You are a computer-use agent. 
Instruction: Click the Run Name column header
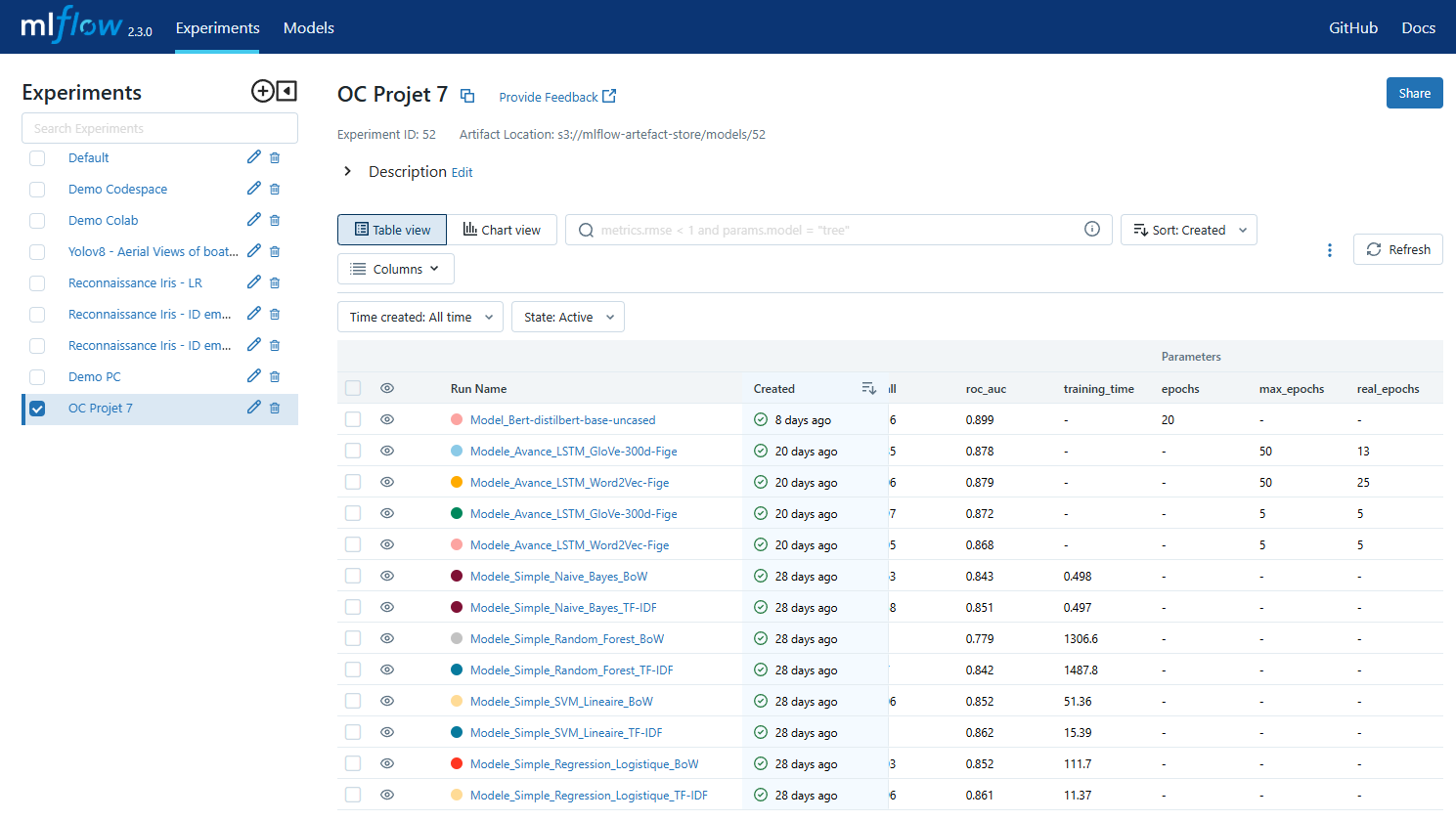coord(478,388)
